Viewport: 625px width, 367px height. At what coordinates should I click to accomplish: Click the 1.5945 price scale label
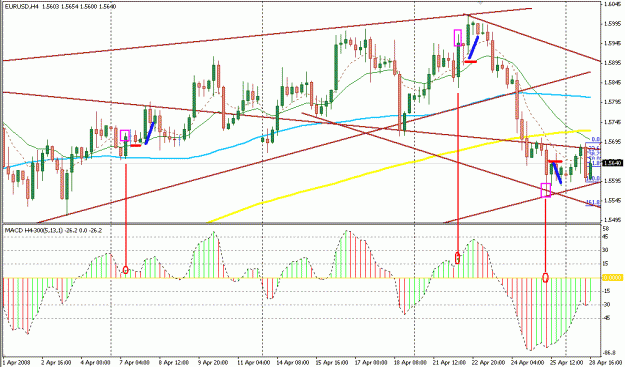pyautogui.click(x=612, y=43)
